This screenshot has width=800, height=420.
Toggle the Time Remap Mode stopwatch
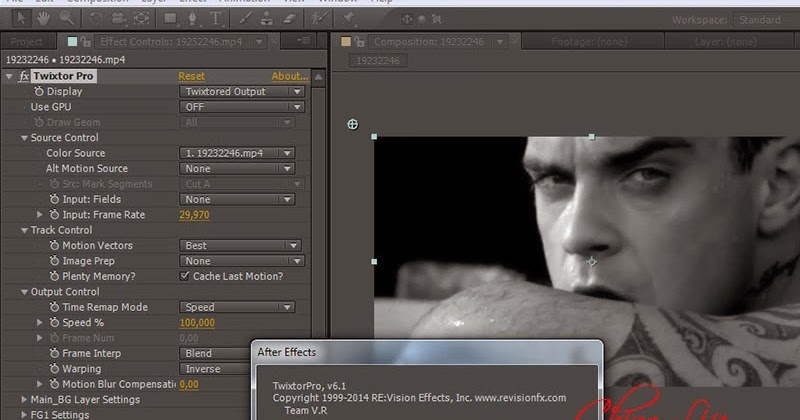55,307
